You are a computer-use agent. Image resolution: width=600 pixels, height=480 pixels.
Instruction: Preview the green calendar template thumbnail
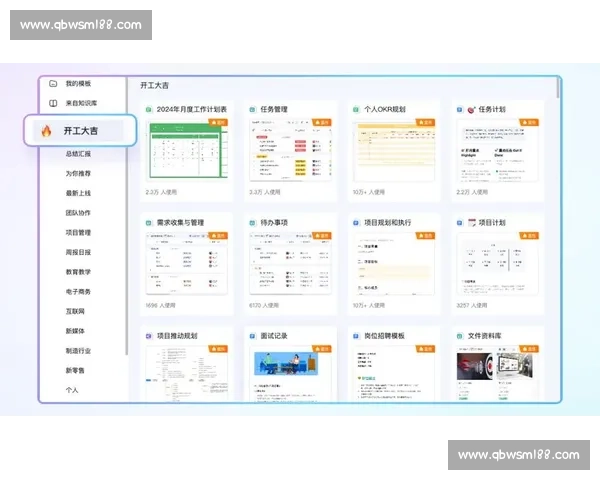[x=186, y=150]
